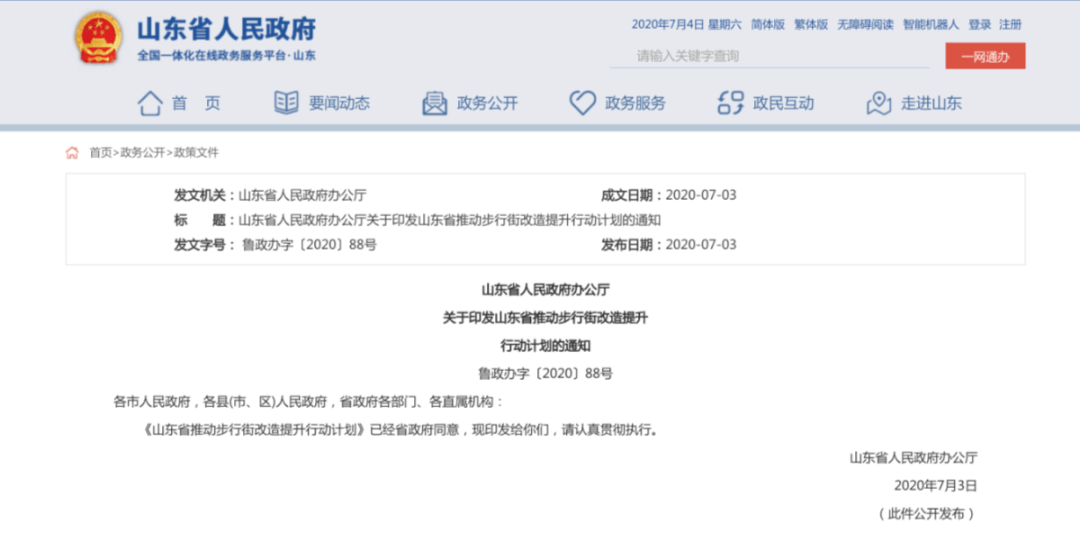This screenshot has width=1080, height=533.
Task: Click the 发布日期 value 2020-07-03
Action: click(701, 244)
